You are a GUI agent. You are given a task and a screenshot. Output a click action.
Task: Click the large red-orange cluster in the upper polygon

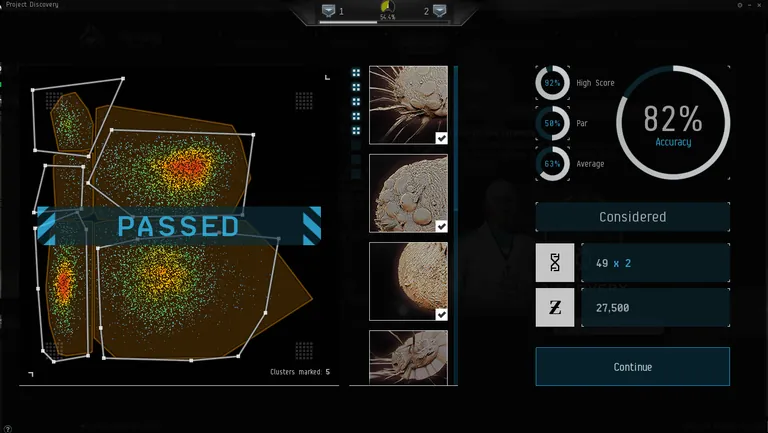[186, 168]
